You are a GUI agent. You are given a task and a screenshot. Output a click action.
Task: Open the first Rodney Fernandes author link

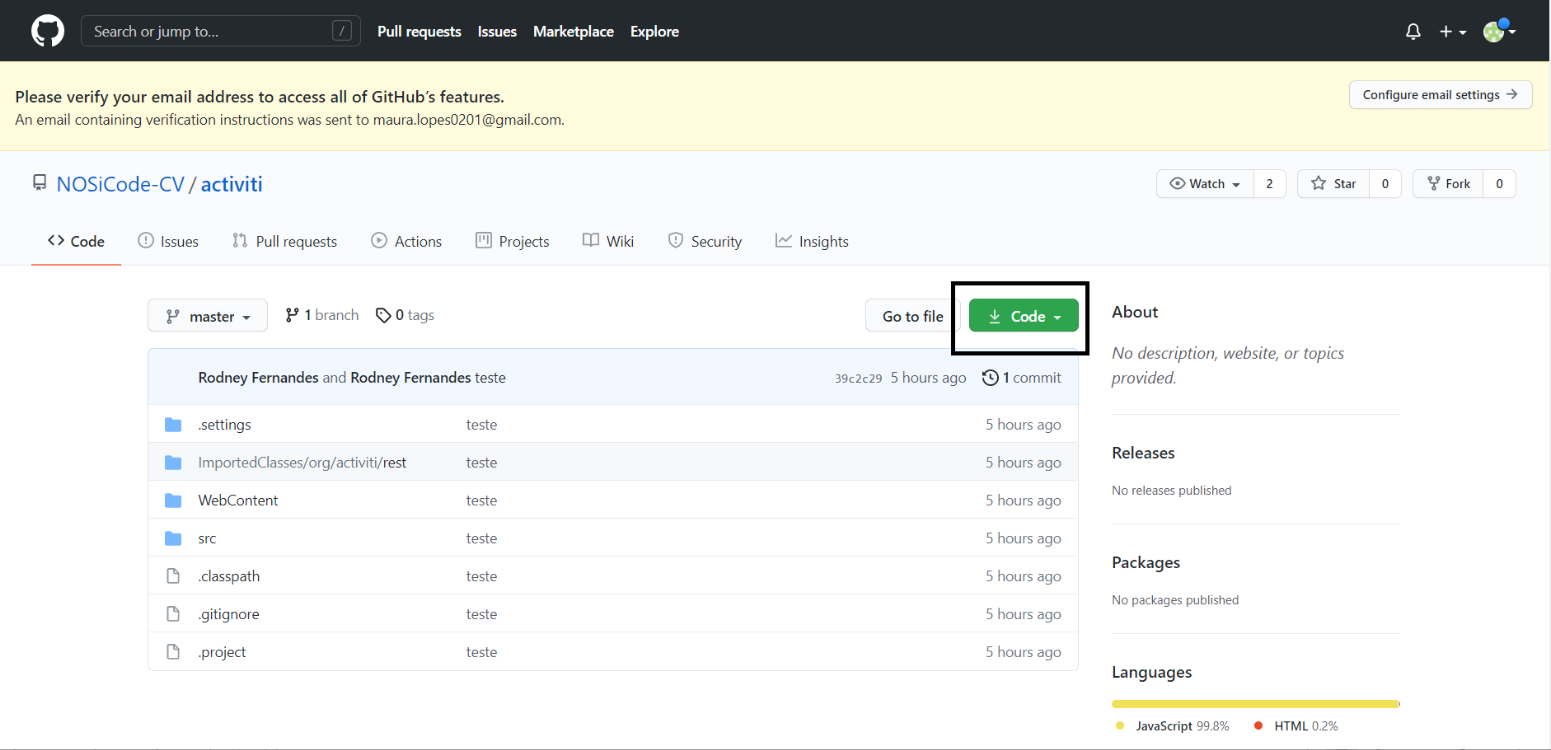pos(258,378)
